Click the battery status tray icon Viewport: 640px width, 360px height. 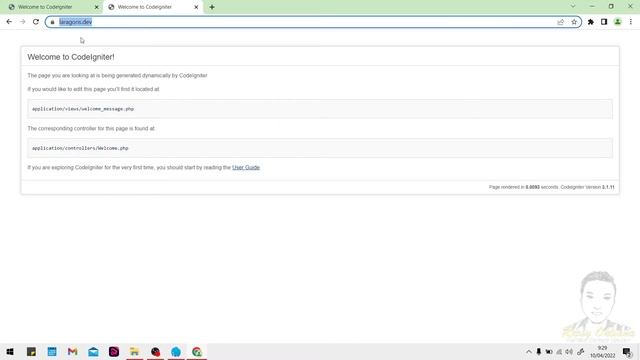(x=549, y=351)
